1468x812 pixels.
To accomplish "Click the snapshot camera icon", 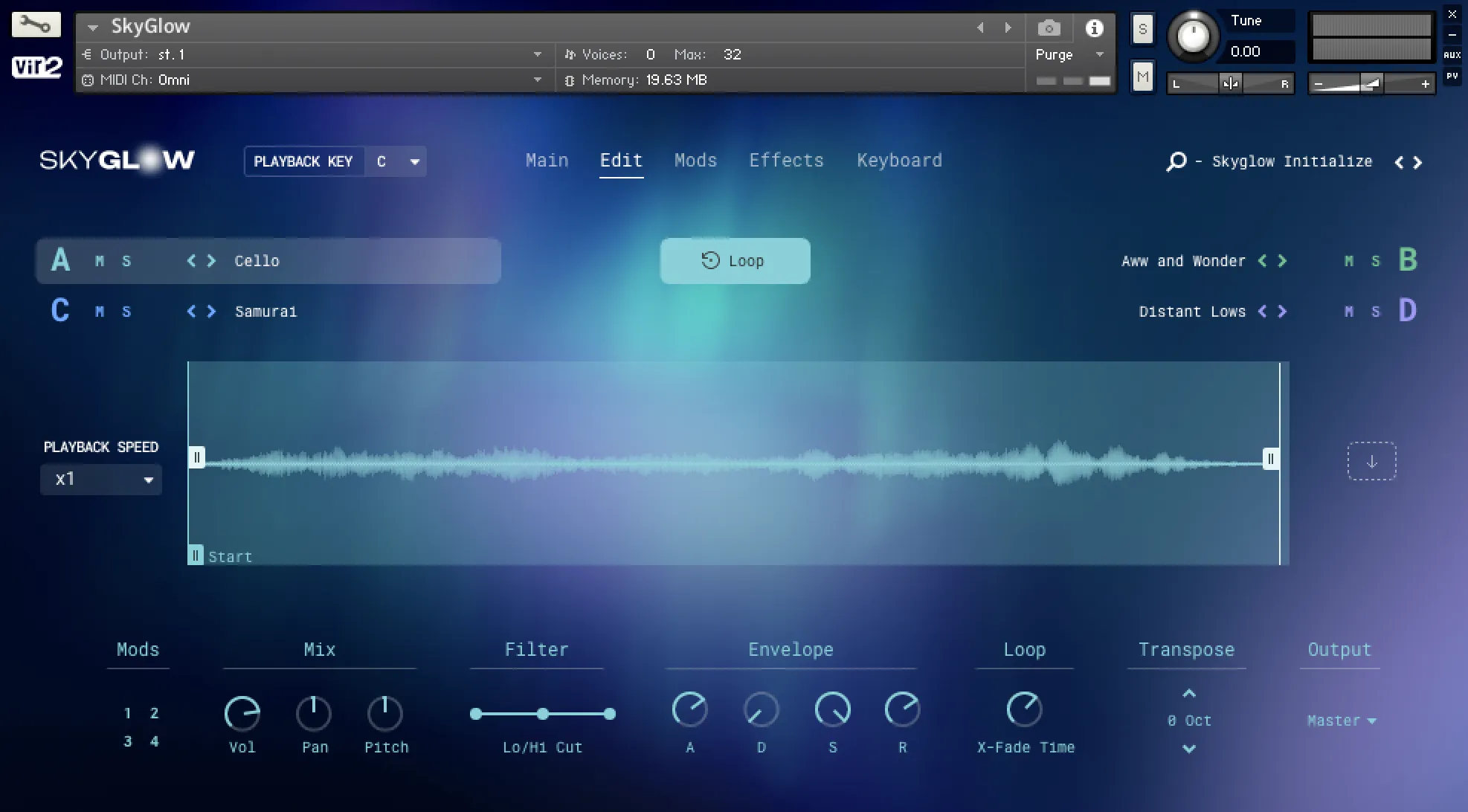I will (x=1048, y=27).
